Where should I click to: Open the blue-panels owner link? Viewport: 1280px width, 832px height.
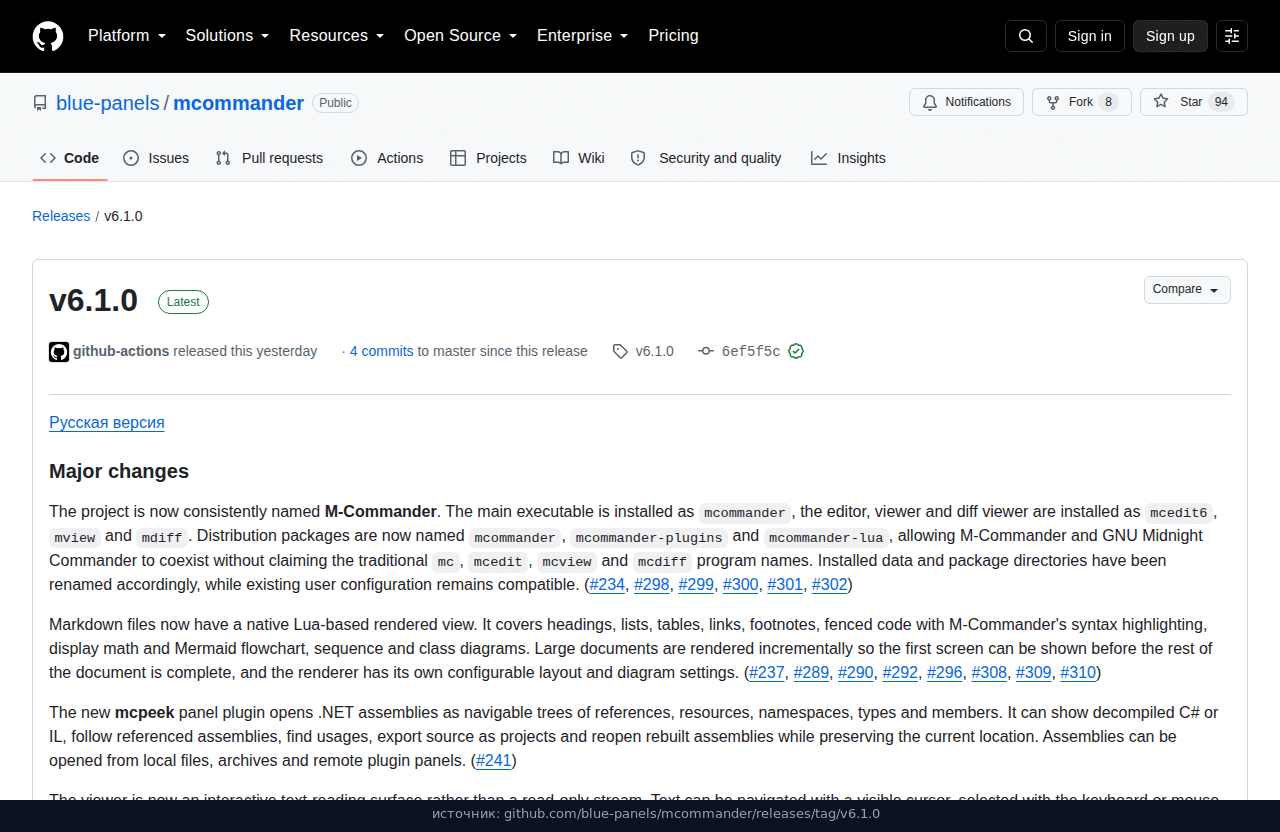[x=108, y=103]
